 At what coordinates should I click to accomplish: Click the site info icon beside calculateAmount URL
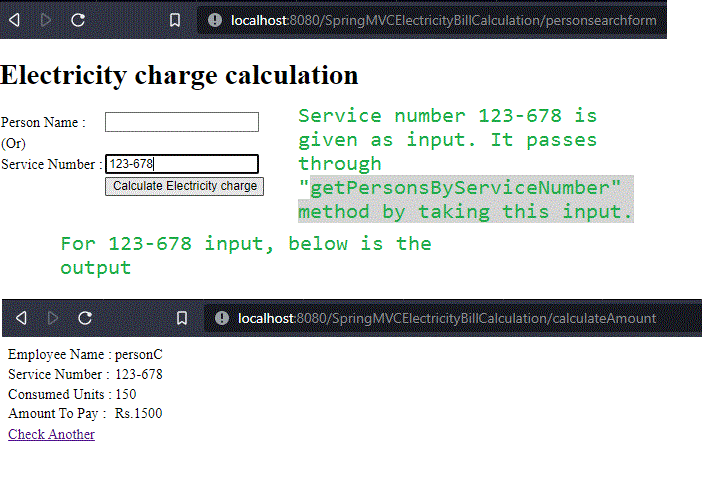[222, 318]
